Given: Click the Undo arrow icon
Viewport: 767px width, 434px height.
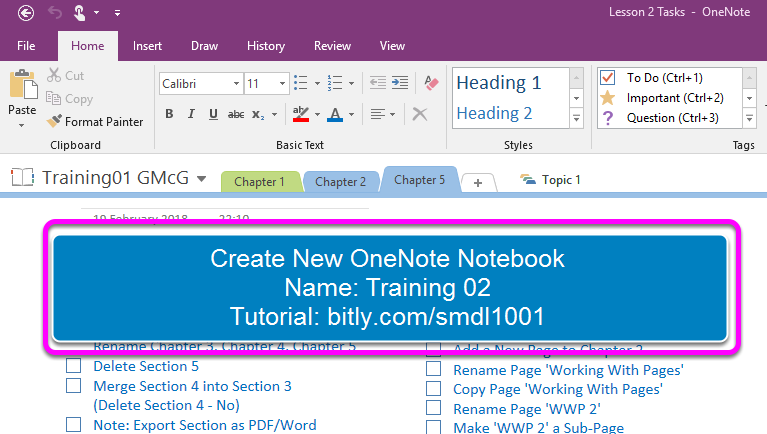Looking at the screenshot, I should (54, 12).
